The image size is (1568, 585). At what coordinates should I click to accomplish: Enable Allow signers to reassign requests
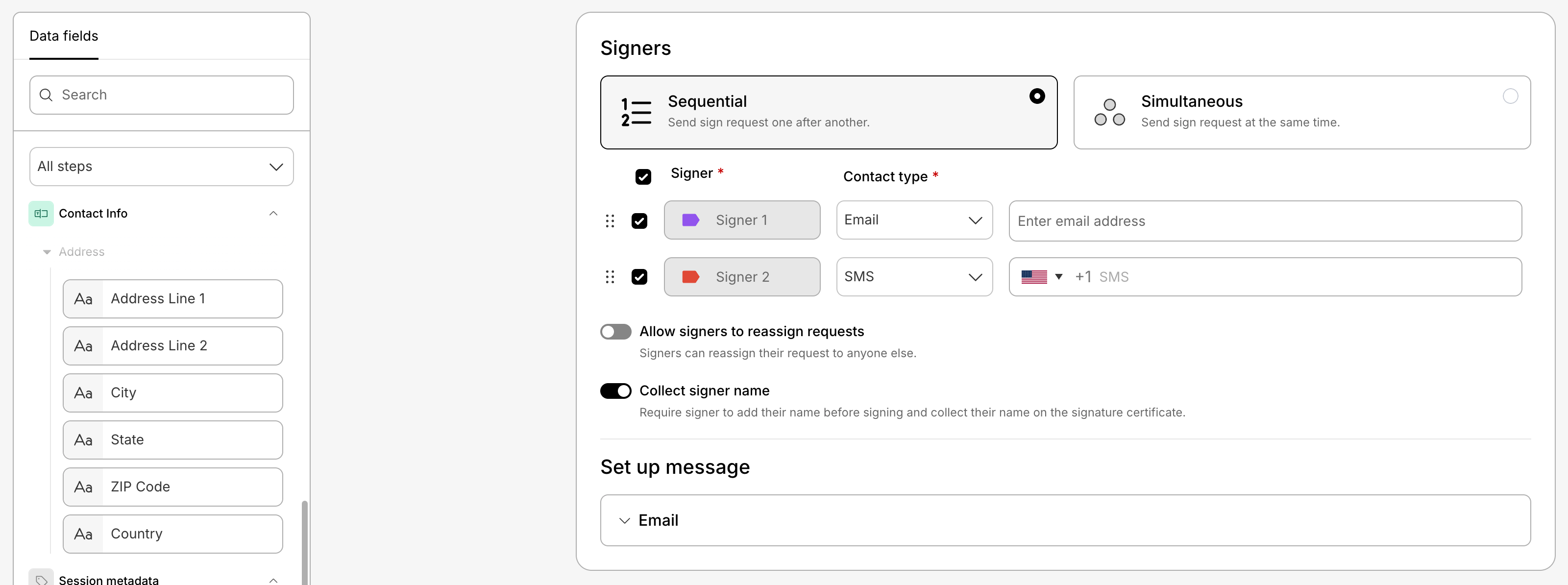click(x=615, y=332)
